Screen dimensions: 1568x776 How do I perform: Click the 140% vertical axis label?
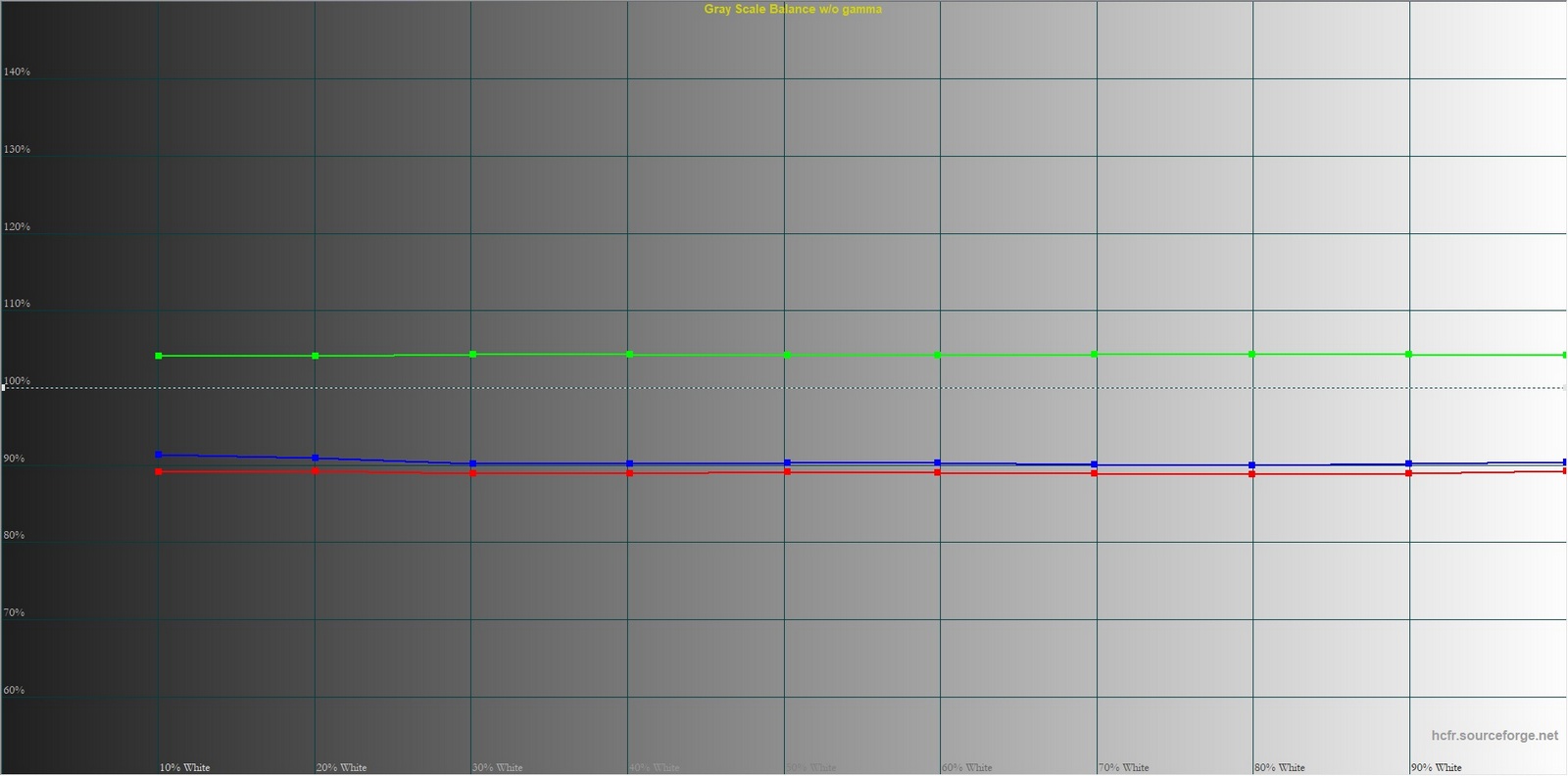(x=17, y=72)
